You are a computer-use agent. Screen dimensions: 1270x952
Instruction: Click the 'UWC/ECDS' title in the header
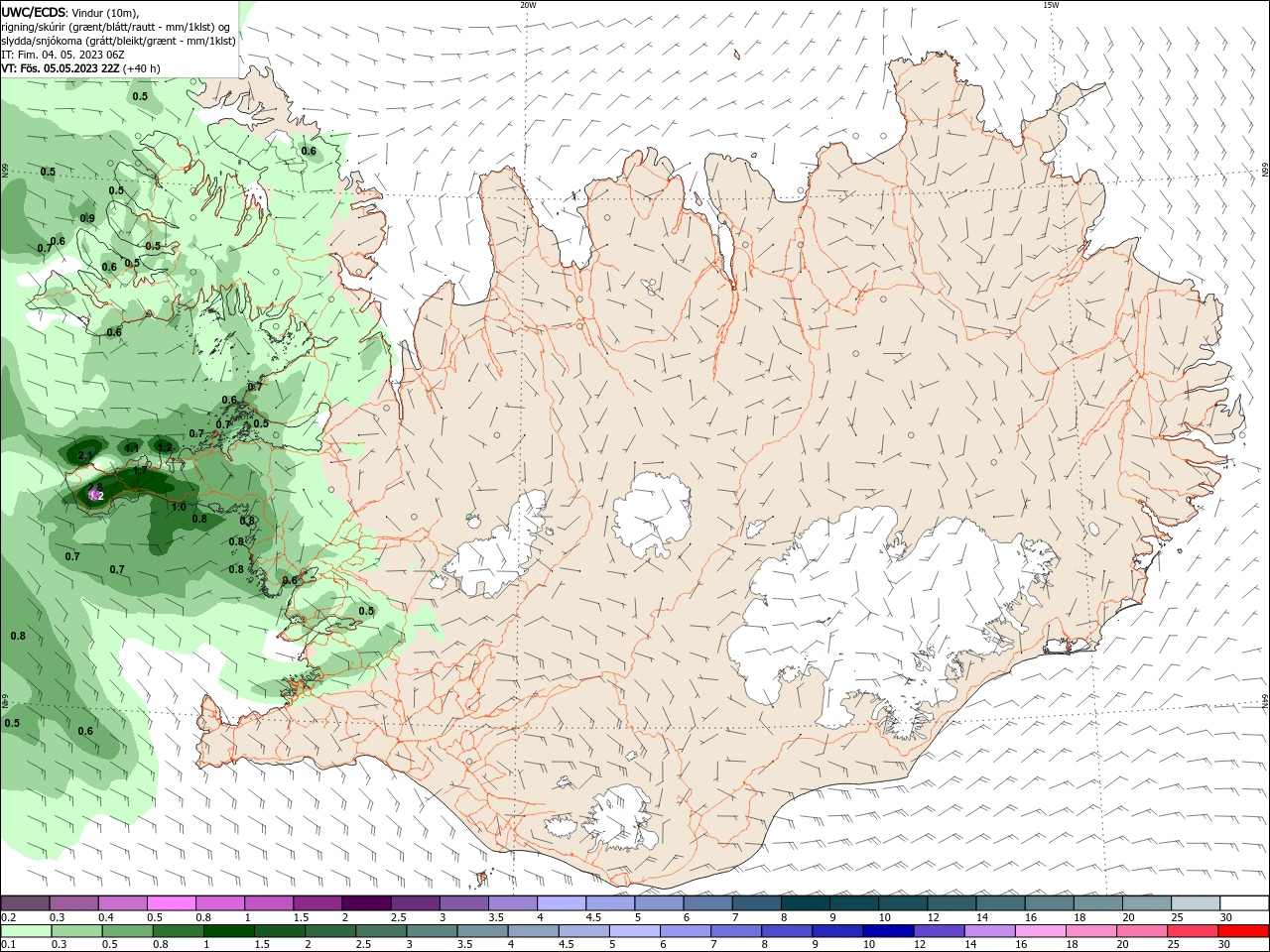pos(34,12)
